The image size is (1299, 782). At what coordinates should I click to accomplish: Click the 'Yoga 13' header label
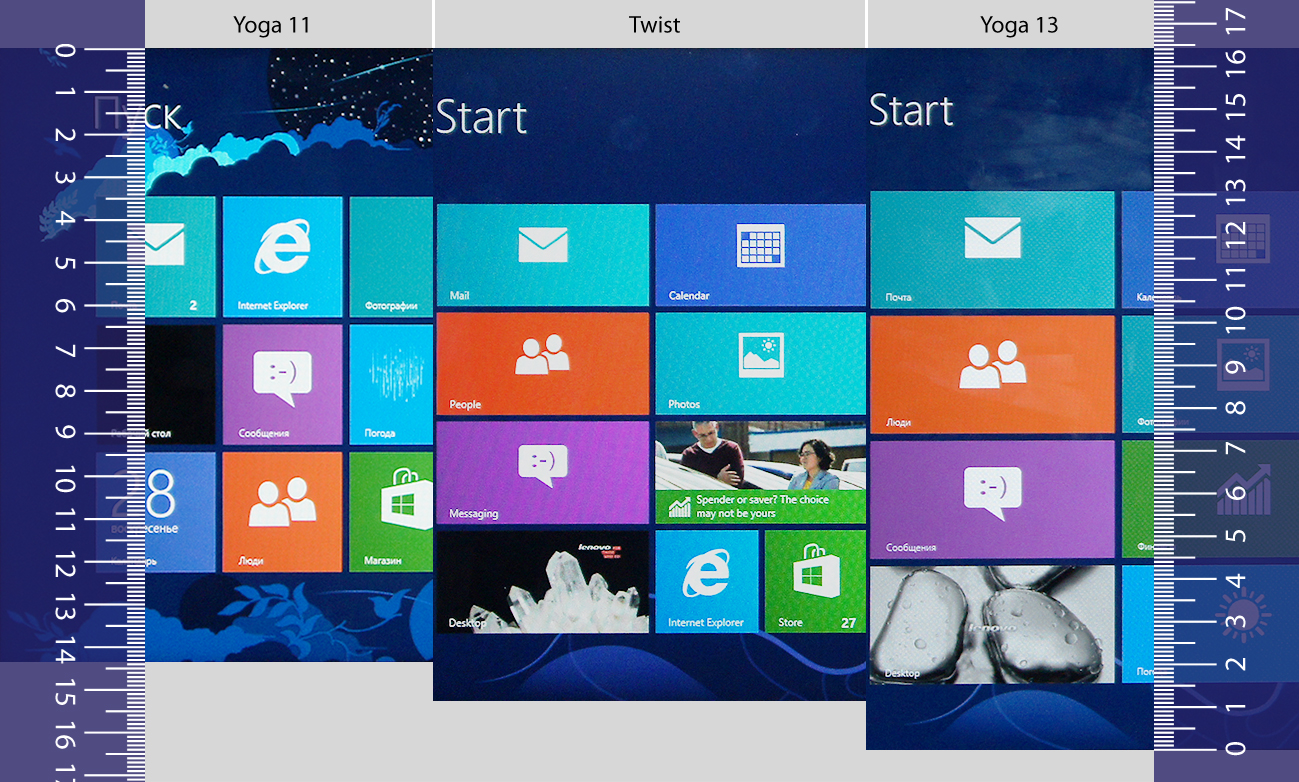tap(1019, 25)
